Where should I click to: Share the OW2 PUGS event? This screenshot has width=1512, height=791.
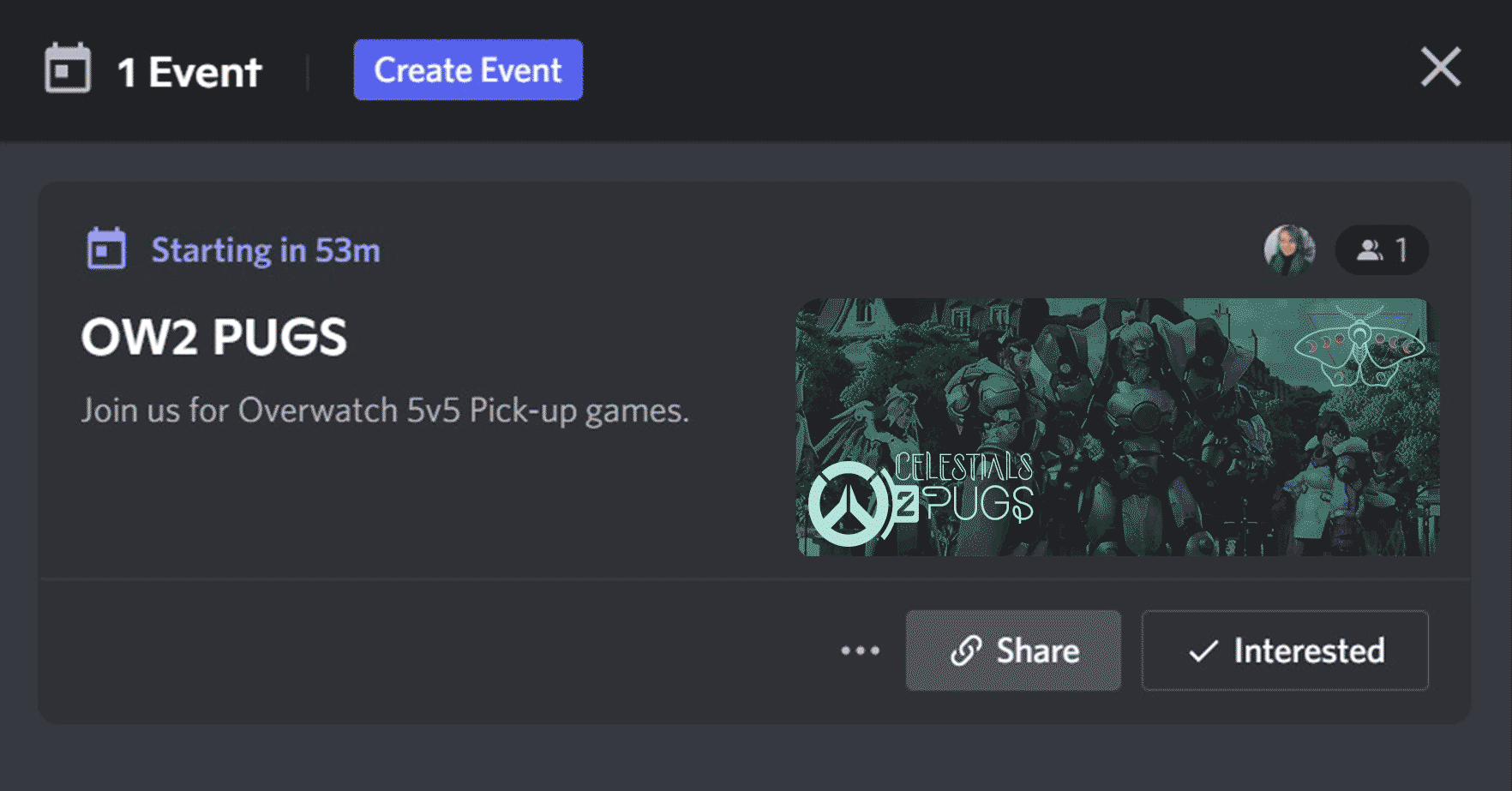click(x=1013, y=650)
